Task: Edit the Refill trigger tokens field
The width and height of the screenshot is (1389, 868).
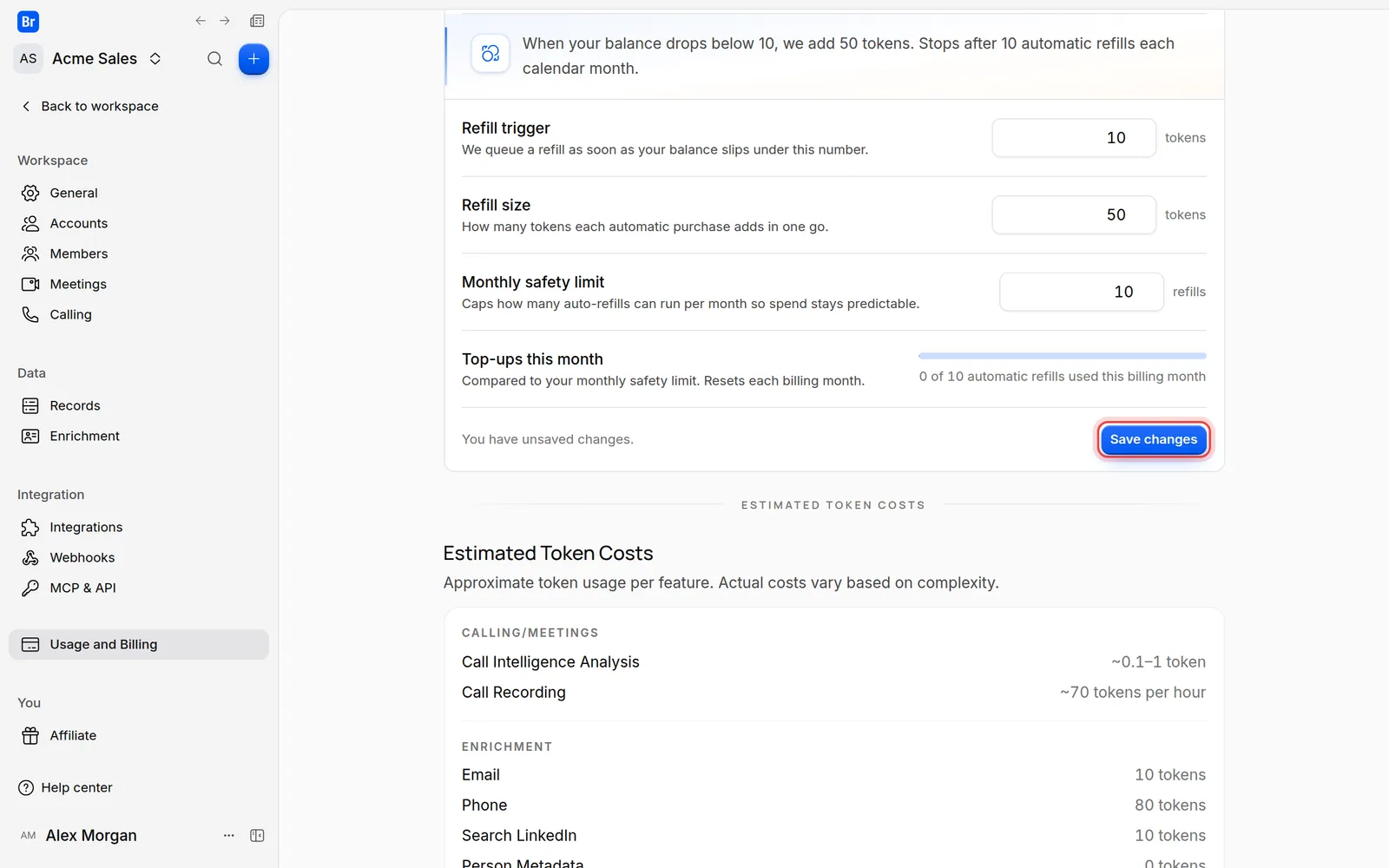Action: [x=1074, y=138]
